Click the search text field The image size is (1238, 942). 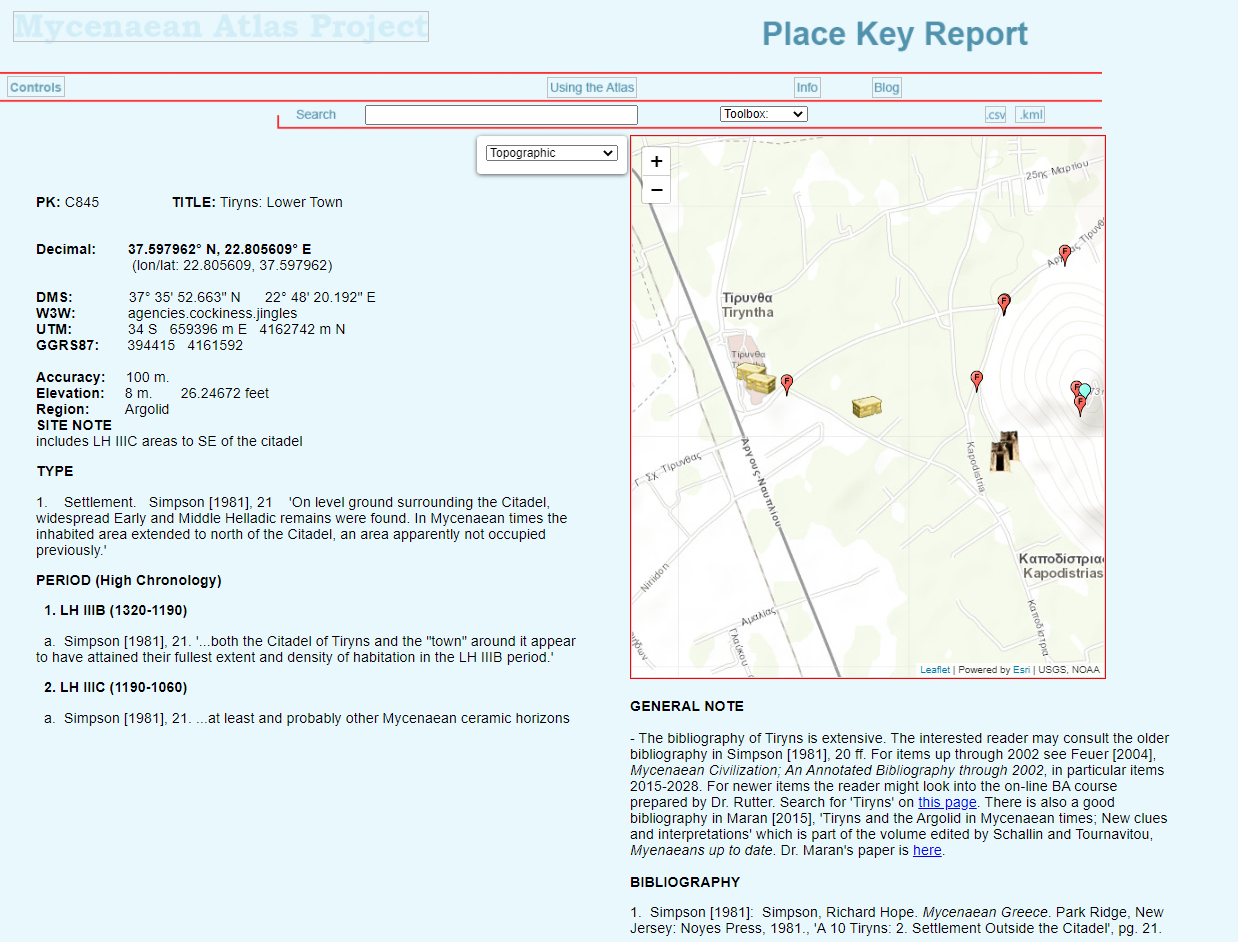click(501, 115)
